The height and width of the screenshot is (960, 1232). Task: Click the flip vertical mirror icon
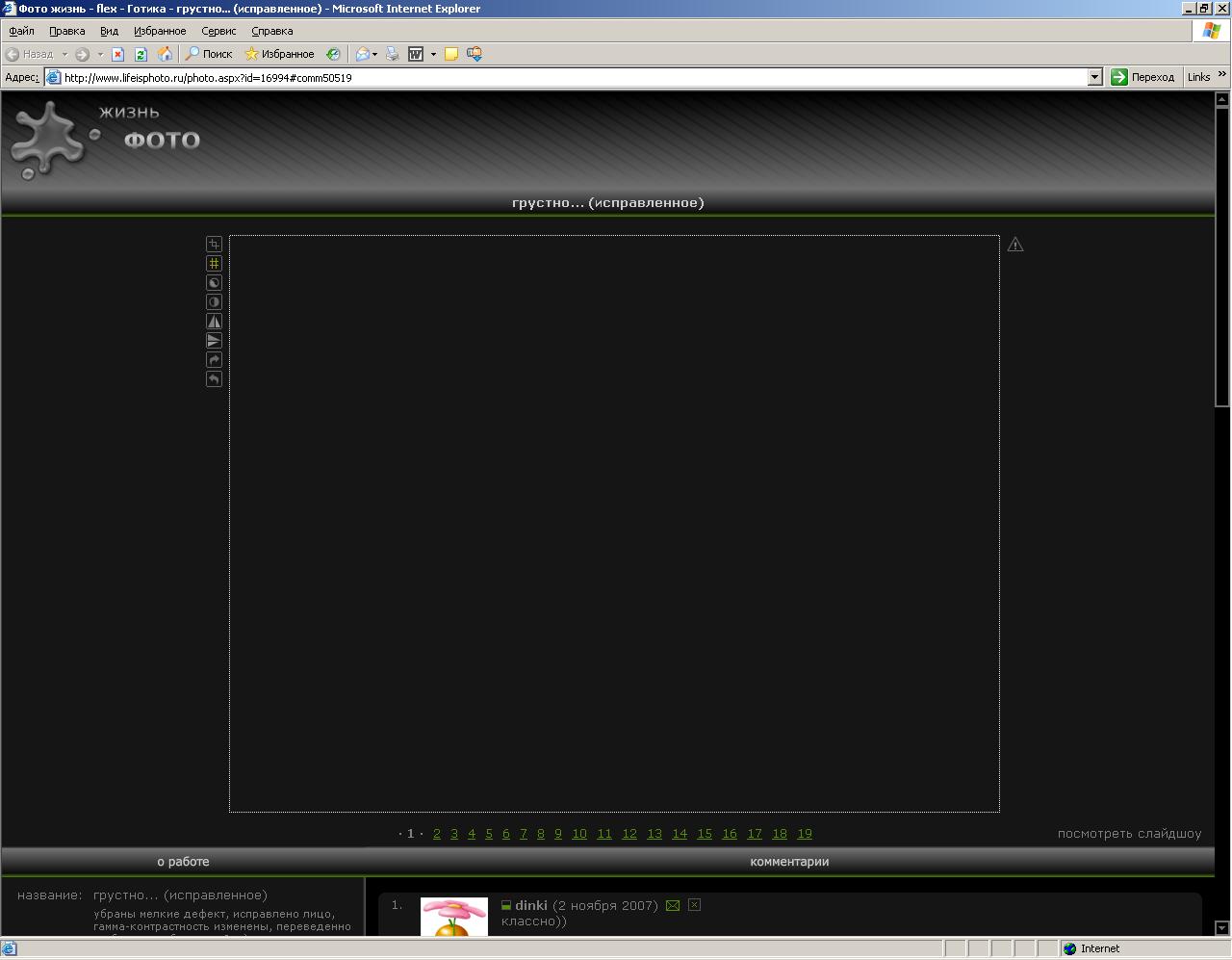pyautogui.click(x=214, y=341)
